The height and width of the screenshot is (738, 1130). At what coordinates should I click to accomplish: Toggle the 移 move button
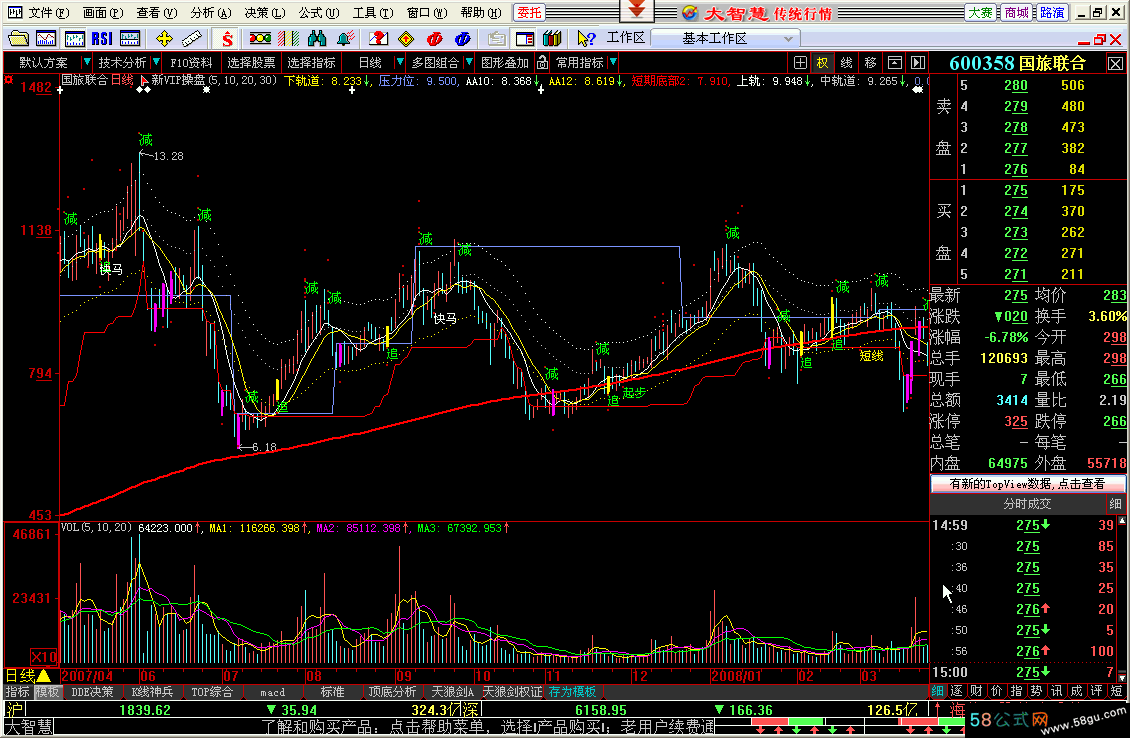pos(870,63)
